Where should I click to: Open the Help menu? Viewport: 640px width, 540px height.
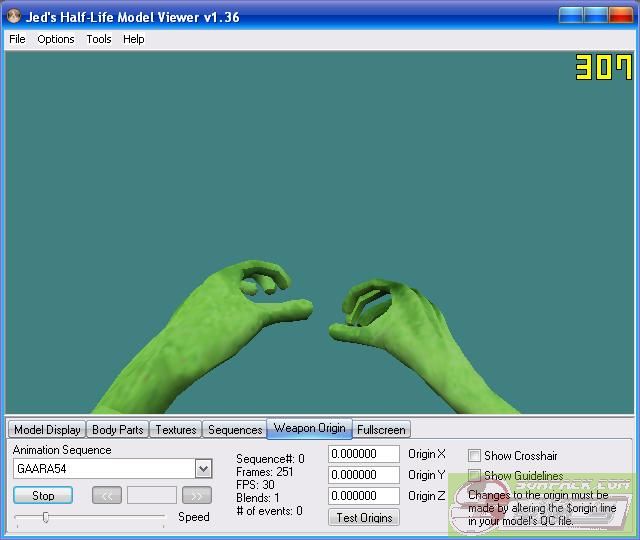(x=134, y=39)
